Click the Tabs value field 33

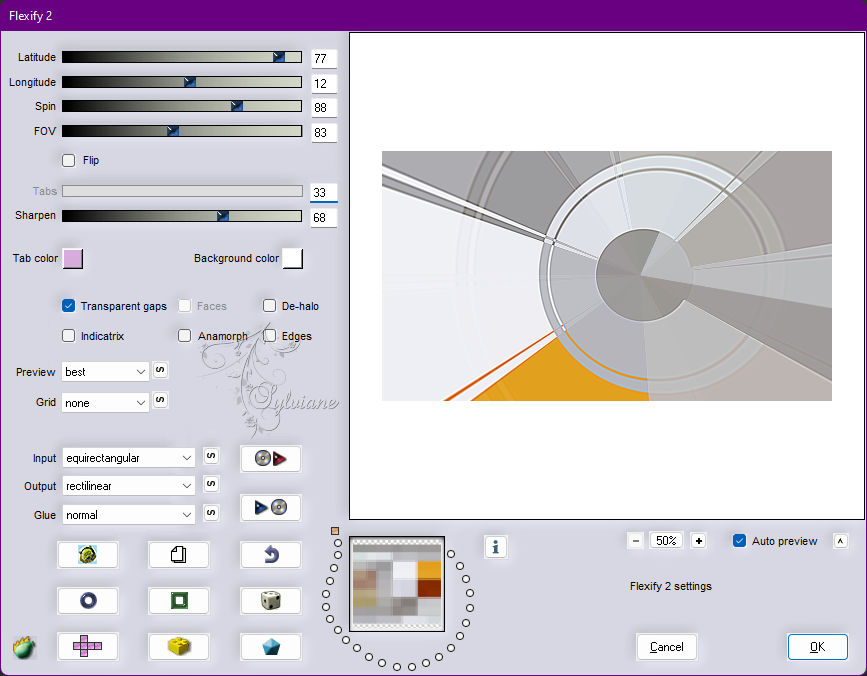point(324,192)
